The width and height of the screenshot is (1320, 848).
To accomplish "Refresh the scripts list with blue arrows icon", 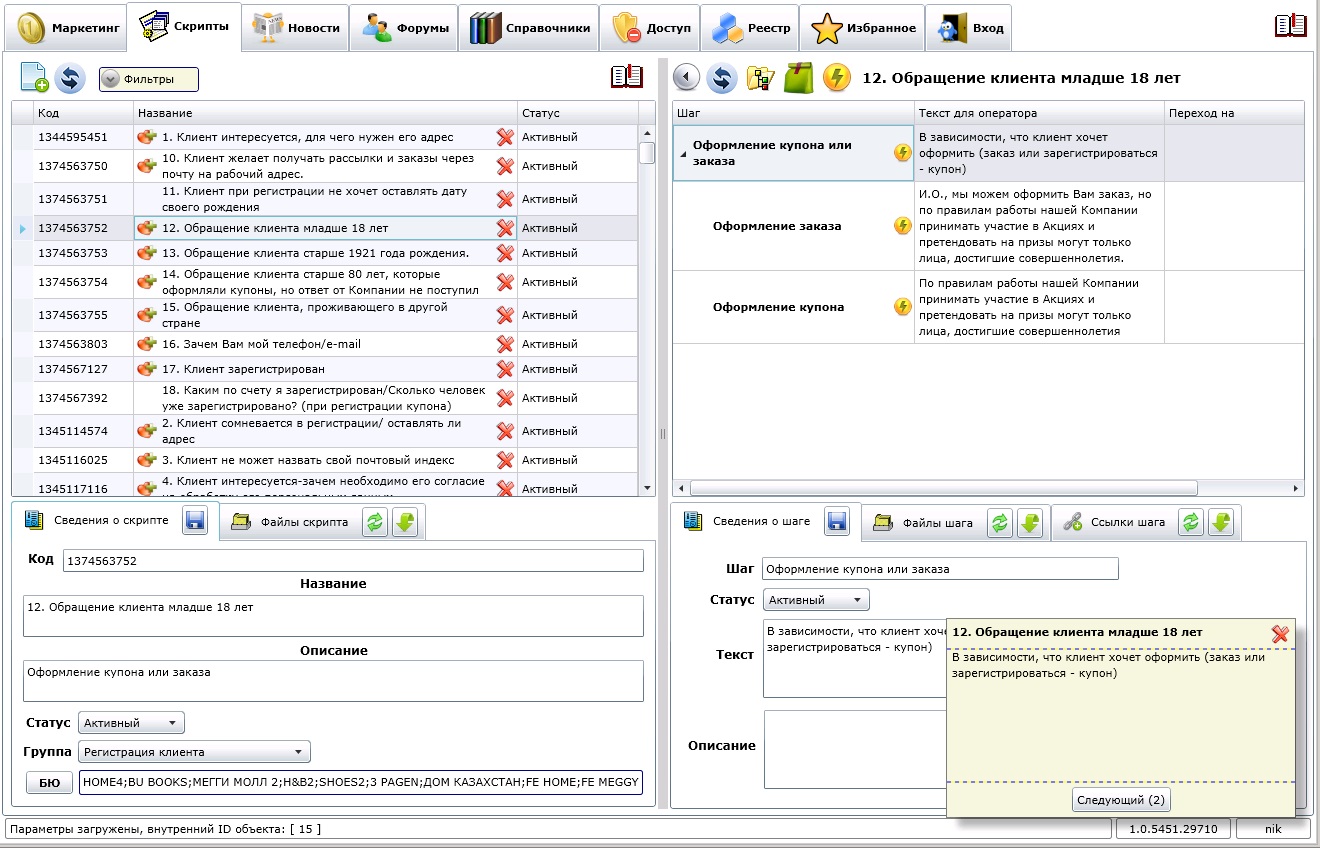I will click(69, 78).
